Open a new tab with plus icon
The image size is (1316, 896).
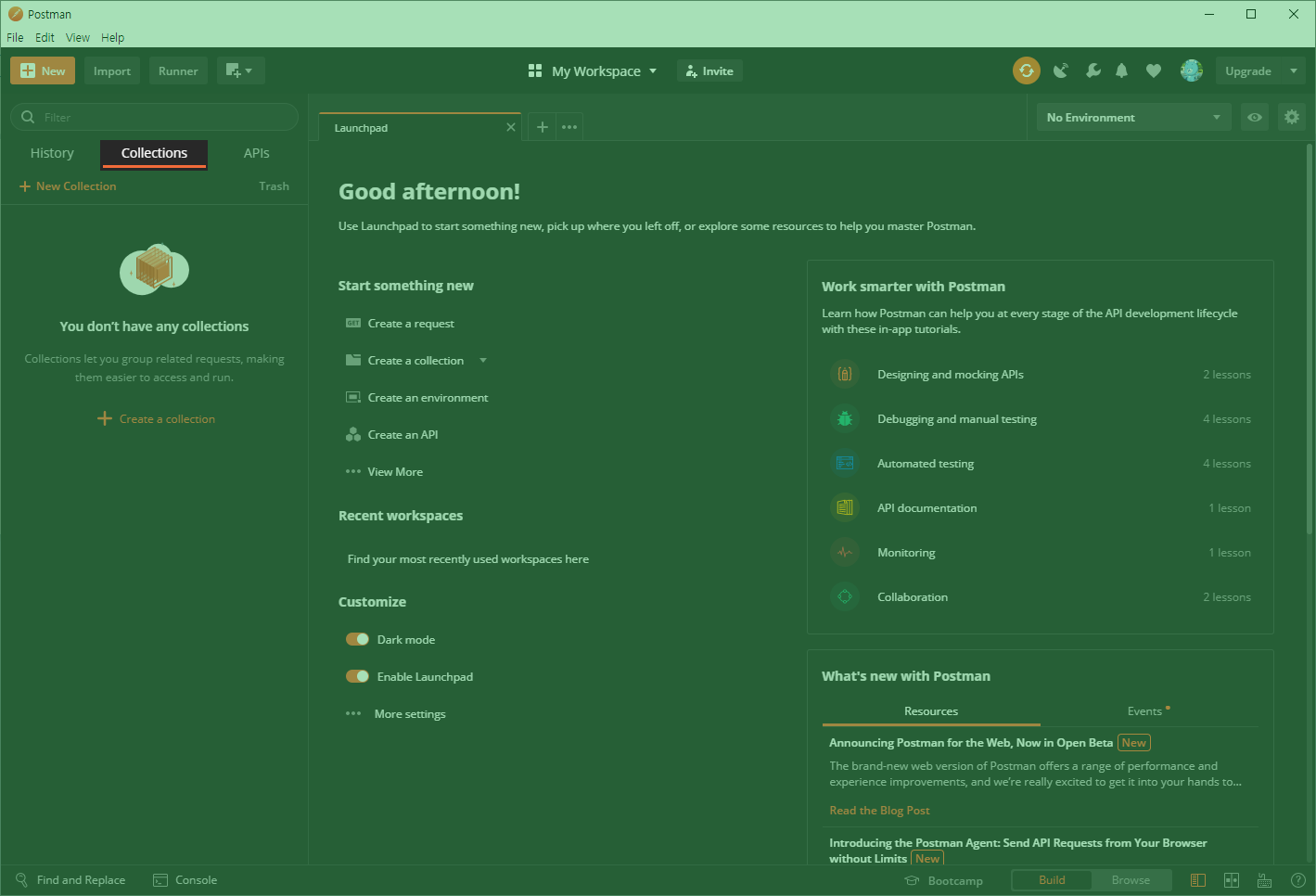[x=543, y=127]
